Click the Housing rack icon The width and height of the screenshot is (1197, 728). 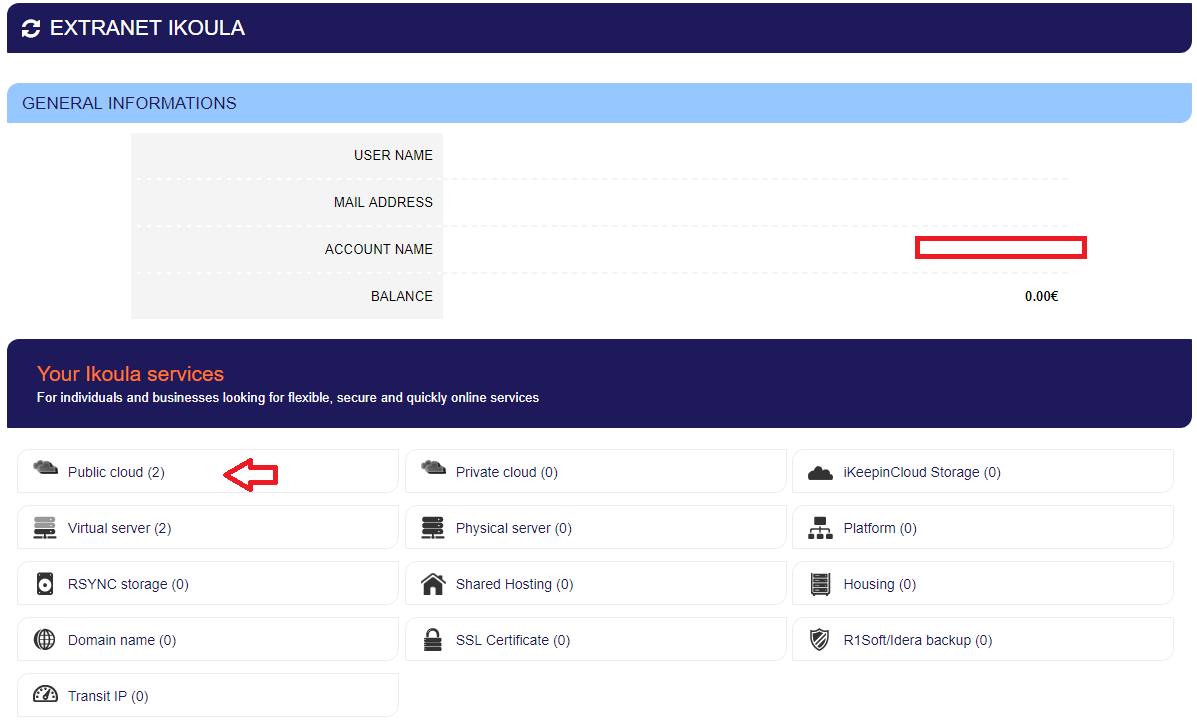click(820, 584)
